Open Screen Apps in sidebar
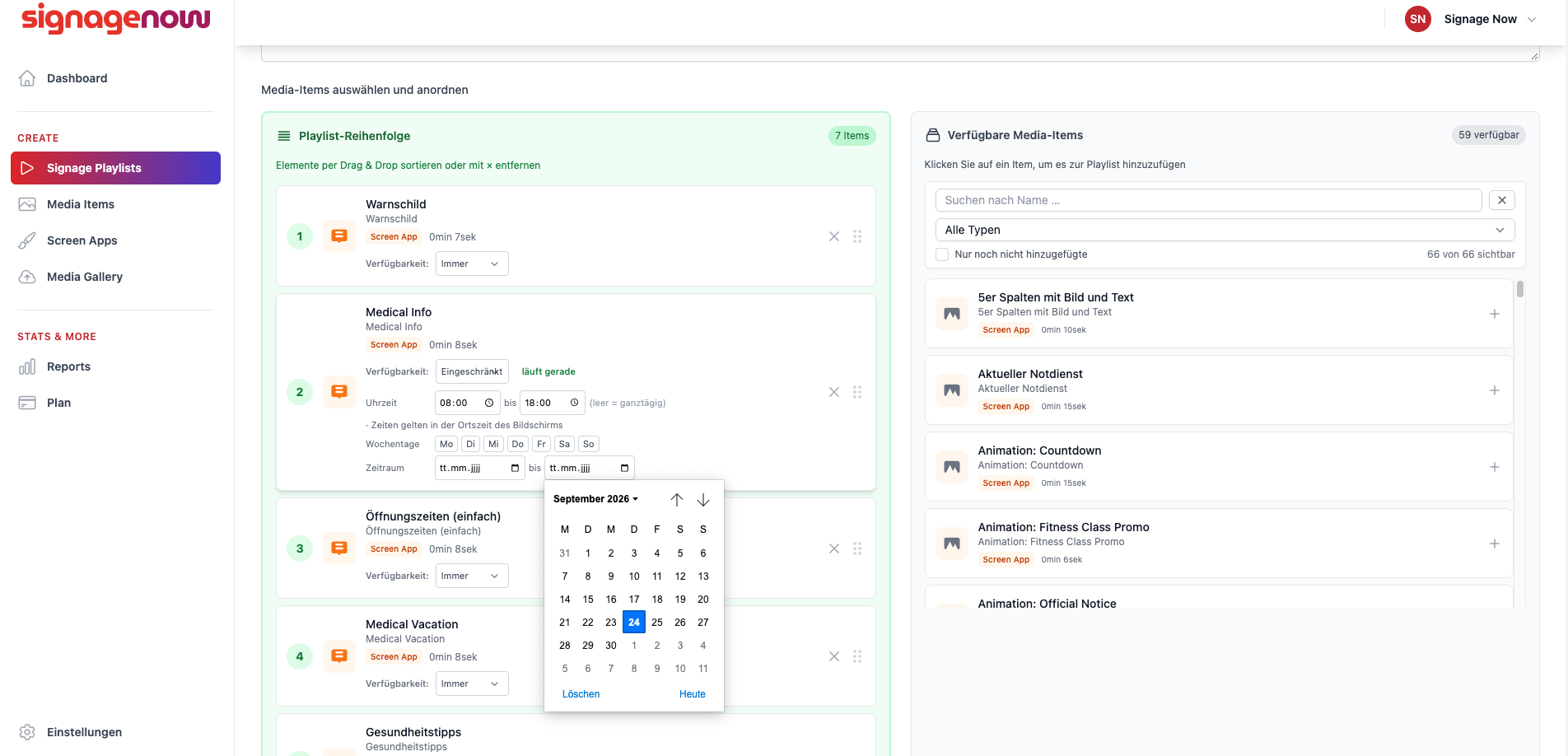The height and width of the screenshot is (756, 1568). pos(115,240)
